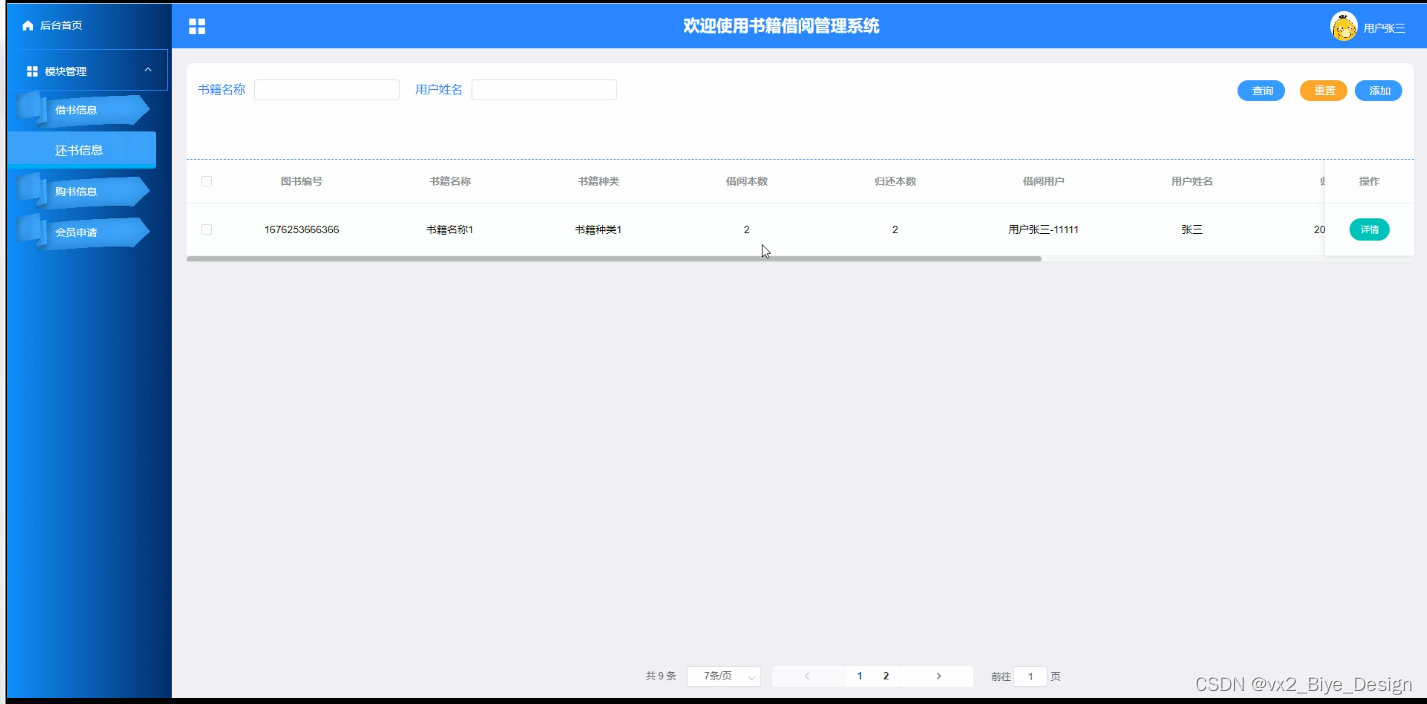
Task: Open the 后台首页 menu item
Action: click(60, 26)
